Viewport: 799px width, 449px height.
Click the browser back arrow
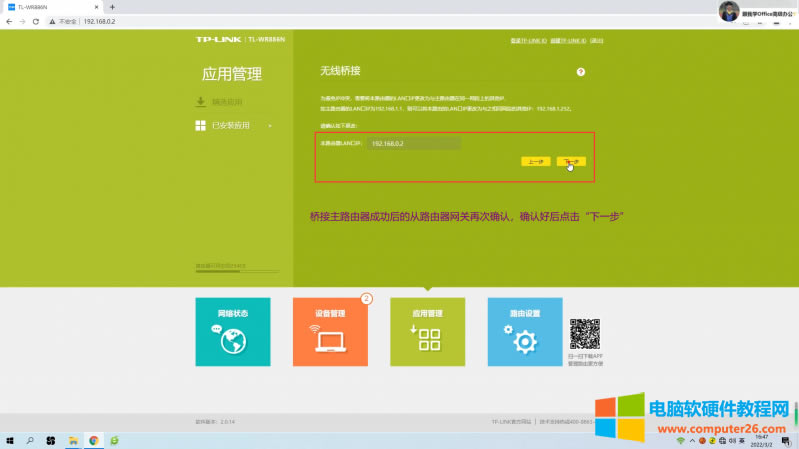click(8, 20)
